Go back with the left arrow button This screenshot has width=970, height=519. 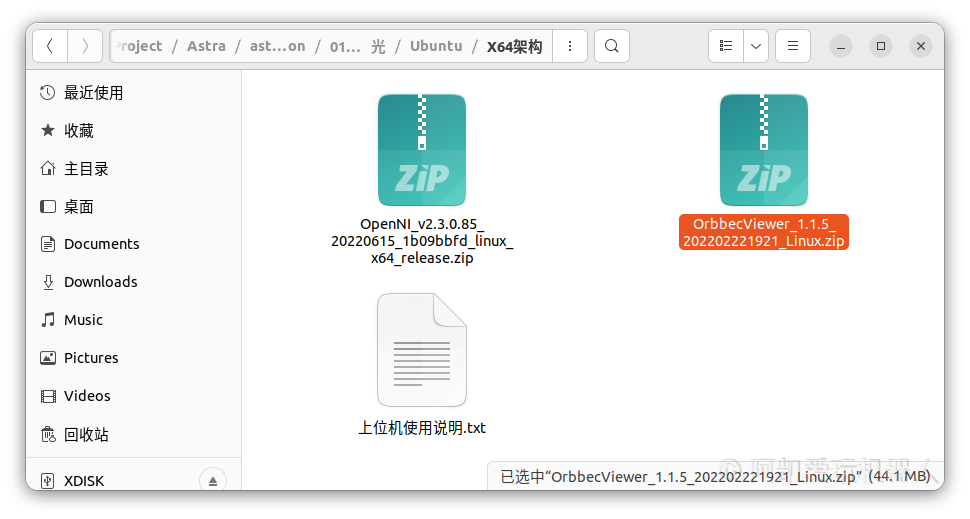coord(50,46)
